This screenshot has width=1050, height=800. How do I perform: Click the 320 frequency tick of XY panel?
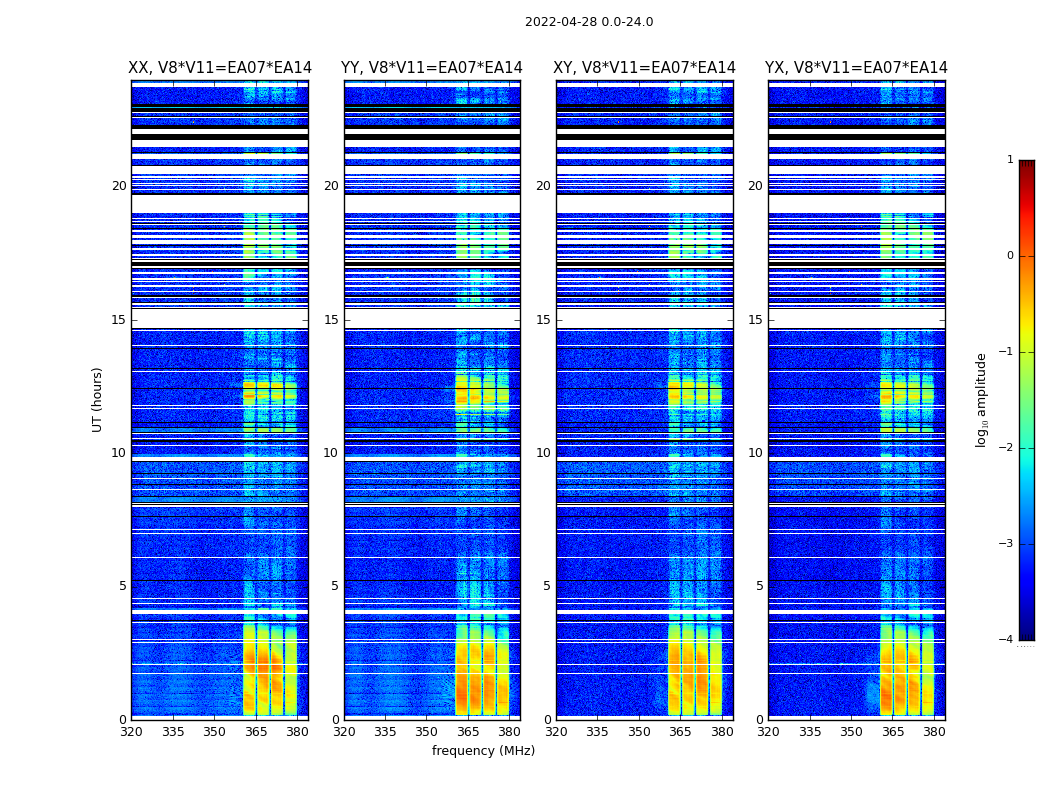[x=556, y=732]
